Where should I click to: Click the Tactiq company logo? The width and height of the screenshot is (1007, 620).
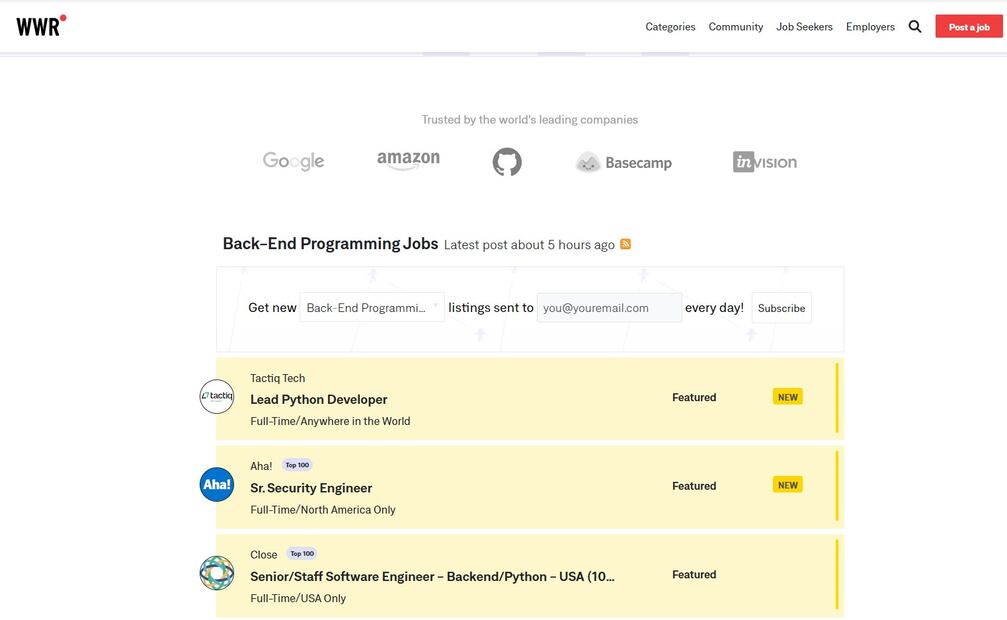tap(217, 397)
